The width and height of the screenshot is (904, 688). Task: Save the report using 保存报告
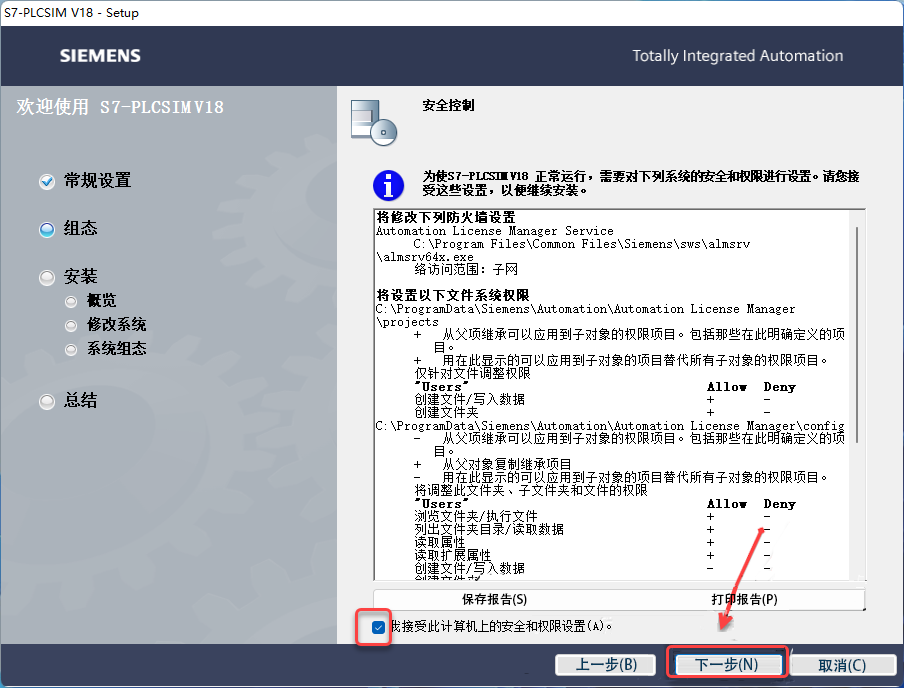click(497, 599)
